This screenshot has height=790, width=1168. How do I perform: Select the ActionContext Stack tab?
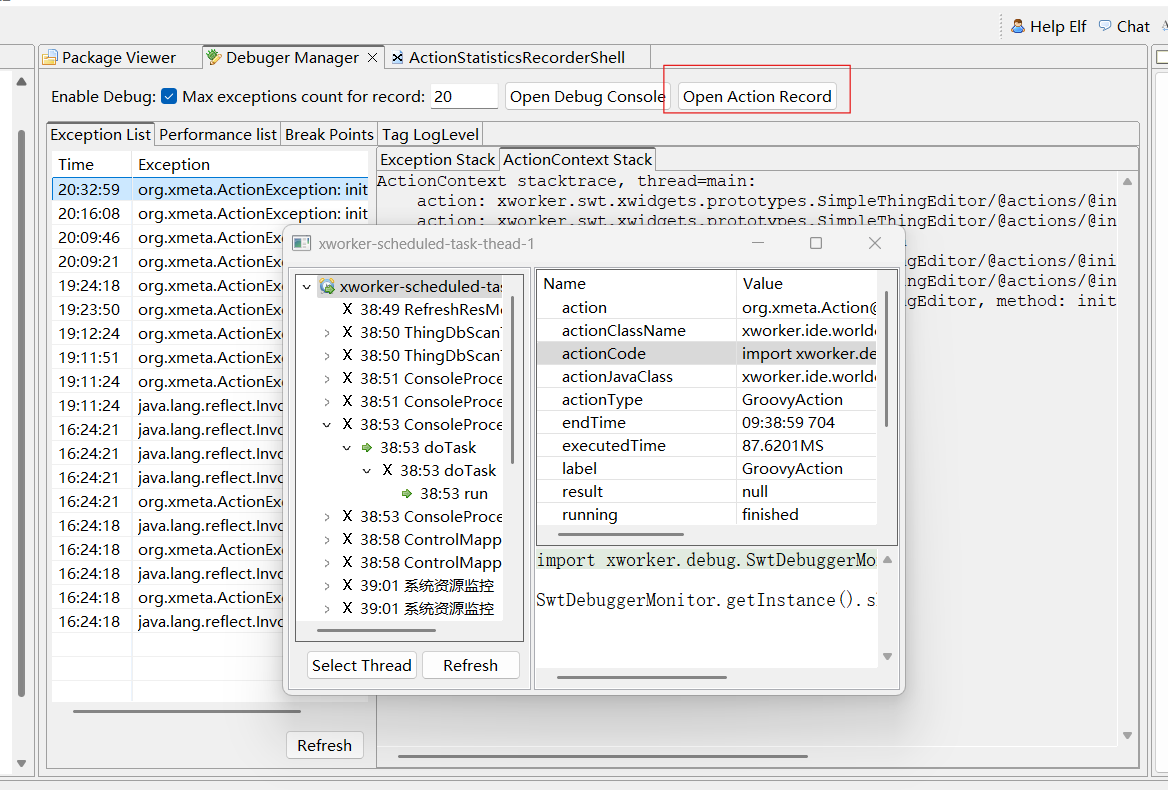coord(577,159)
